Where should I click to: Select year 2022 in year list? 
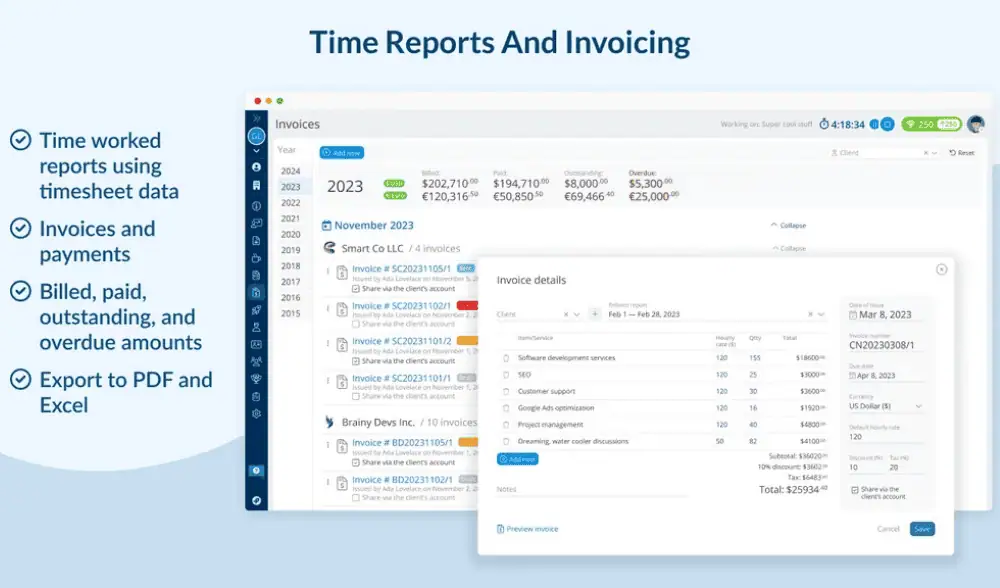pos(290,202)
